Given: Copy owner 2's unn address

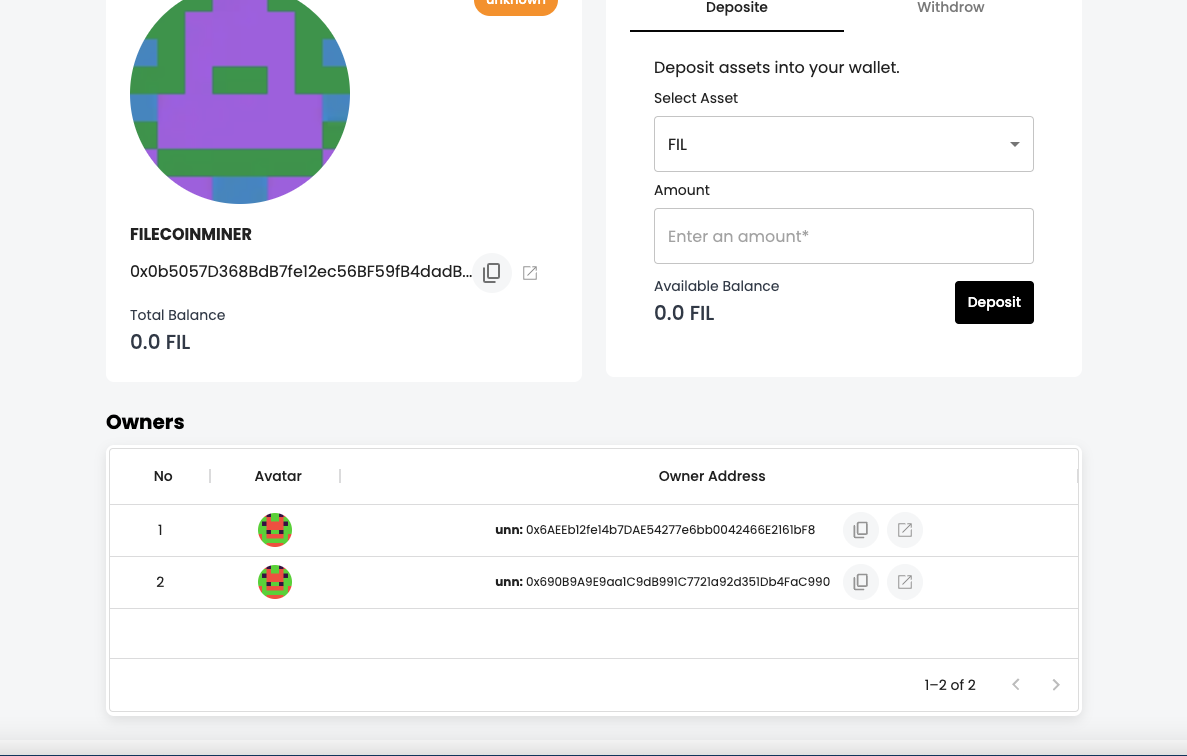Looking at the screenshot, I should click(x=860, y=581).
